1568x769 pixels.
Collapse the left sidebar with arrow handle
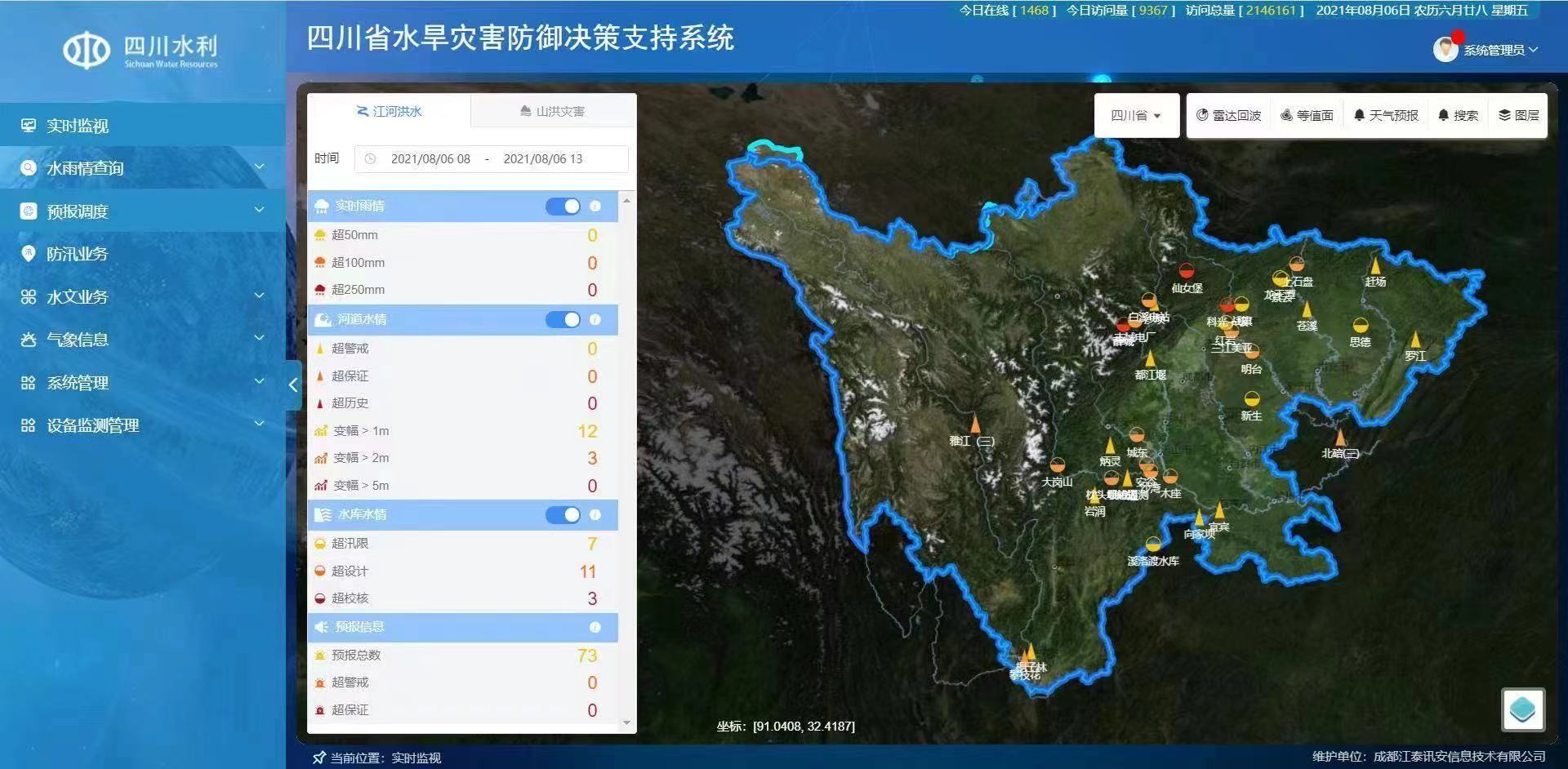click(x=293, y=385)
